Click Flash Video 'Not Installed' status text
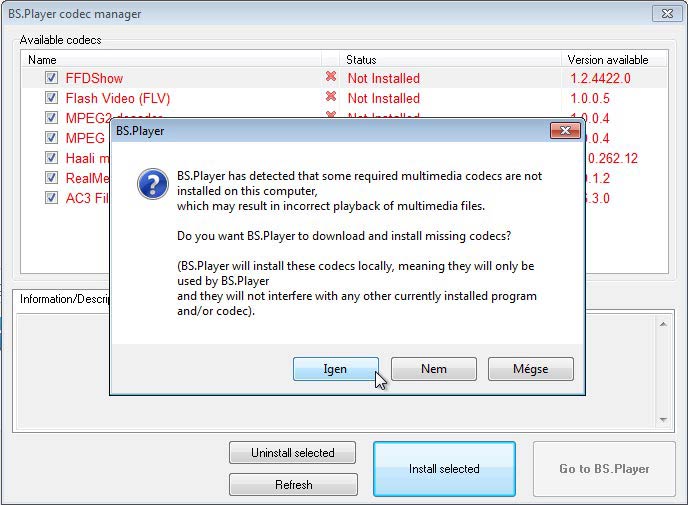This screenshot has height=505, width=688. (383, 98)
